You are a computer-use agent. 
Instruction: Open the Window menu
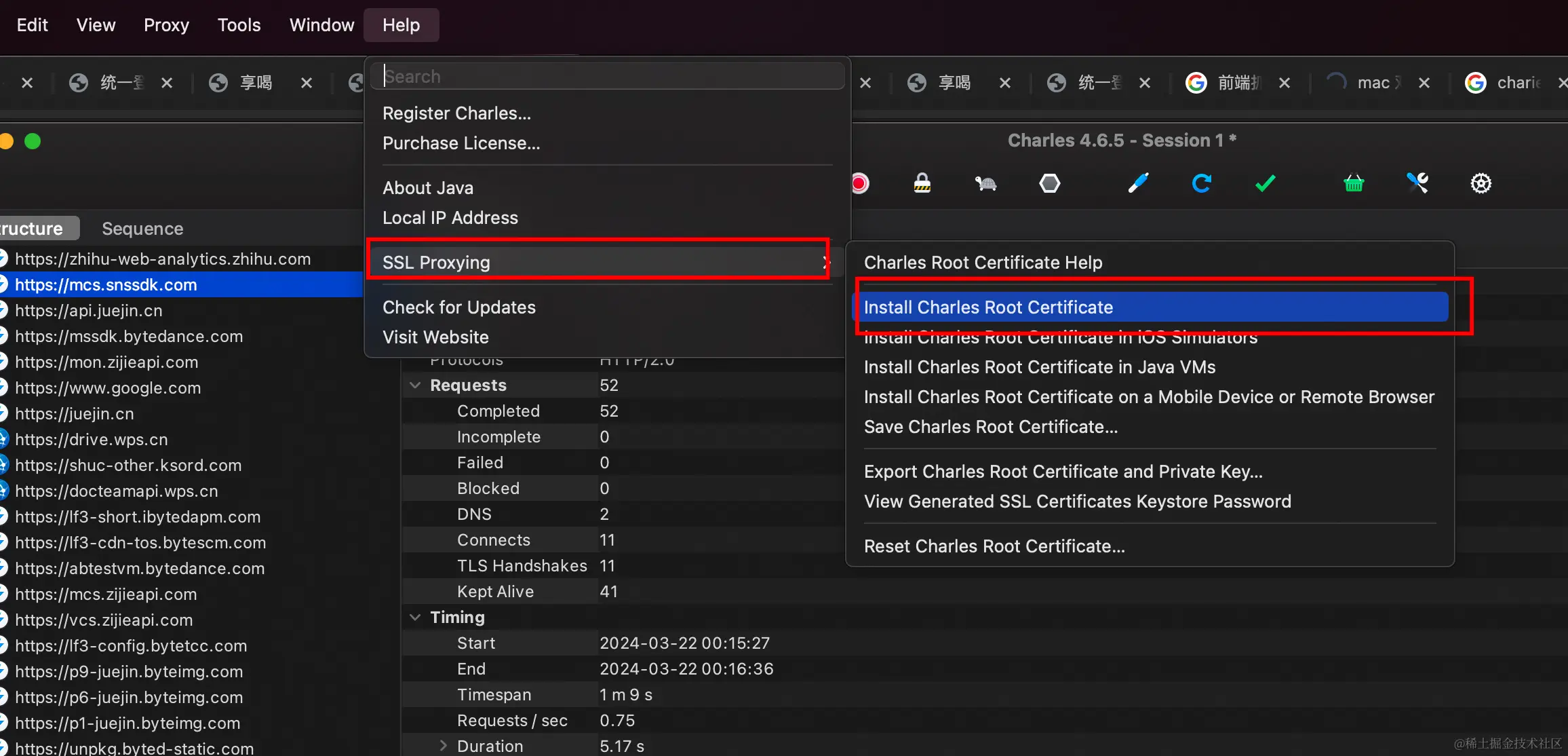click(x=321, y=25)
